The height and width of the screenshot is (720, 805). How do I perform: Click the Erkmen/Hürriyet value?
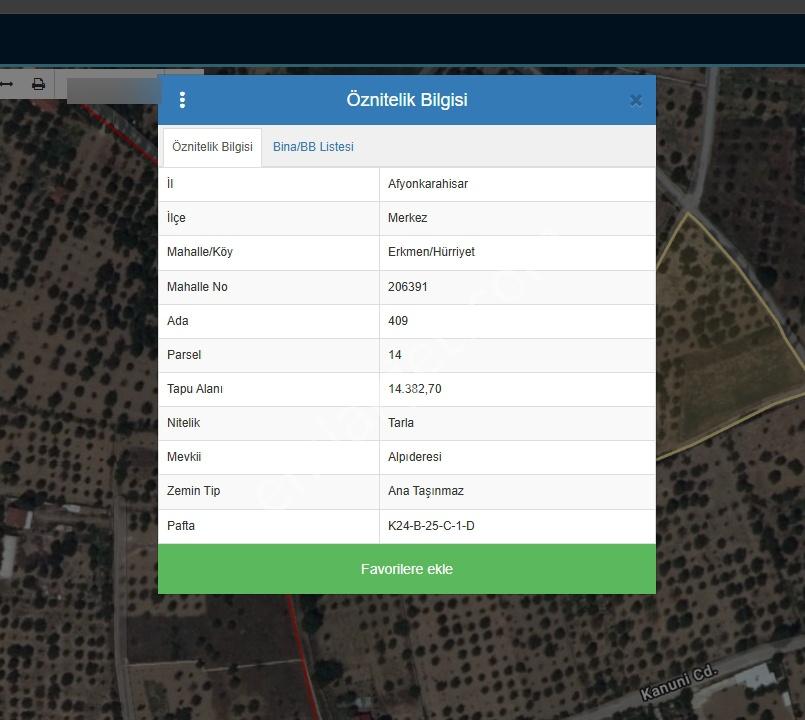point(431,252)
